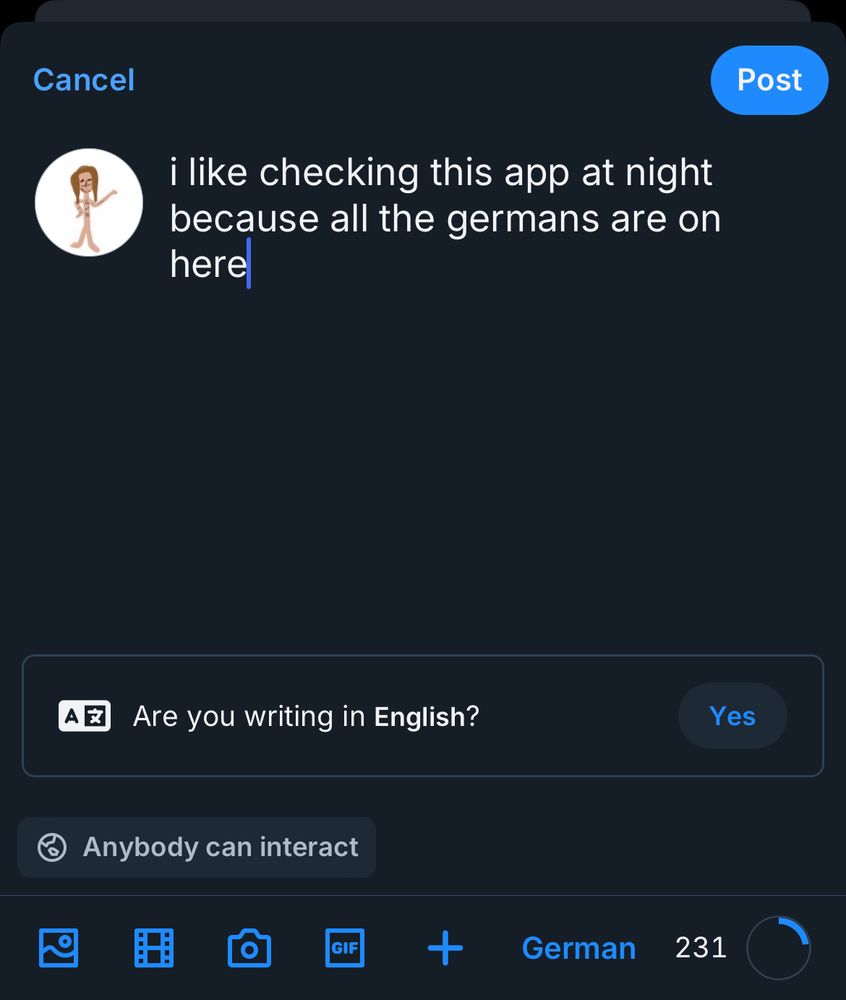Viewport: 846px width, 1000px height.
Task: Click the word 'germans' in the draft
Action: [523, 220]
